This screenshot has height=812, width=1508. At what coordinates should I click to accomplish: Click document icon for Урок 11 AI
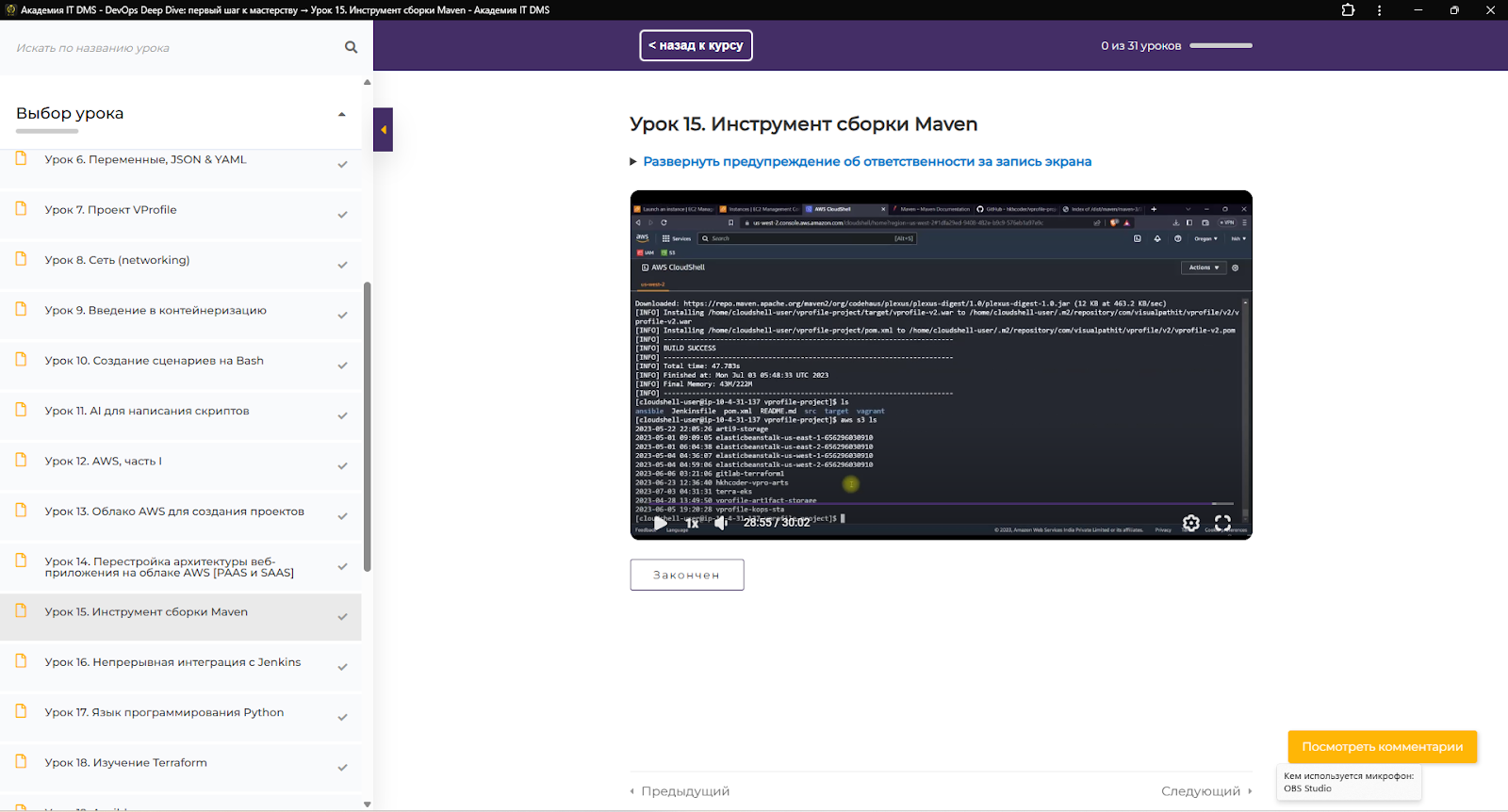21,409
